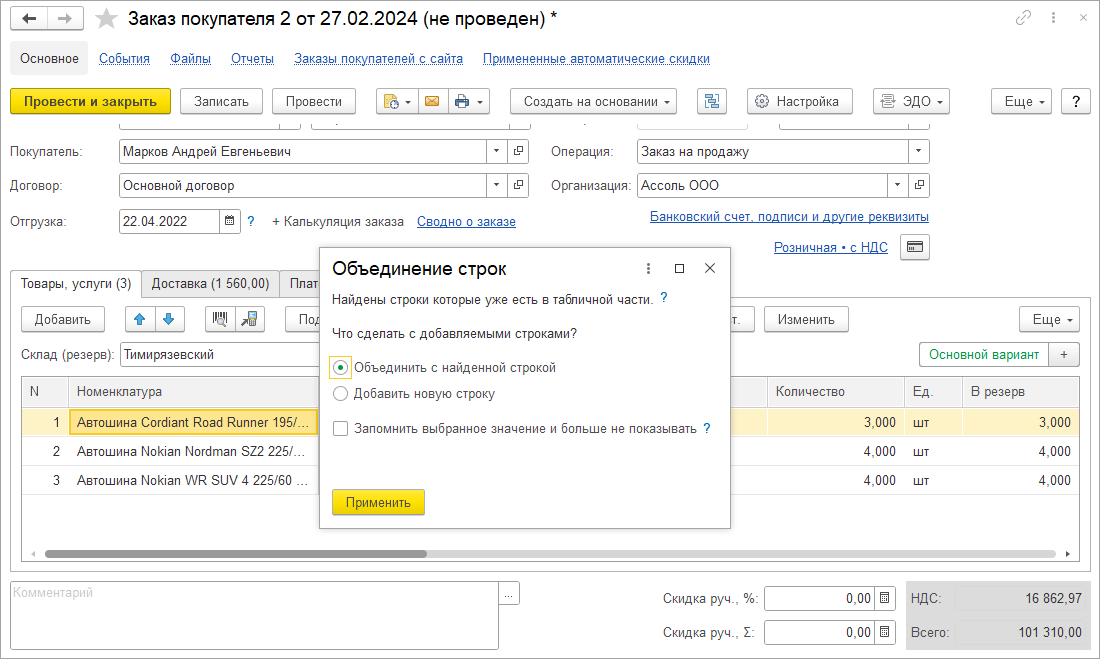Open the 'Файлы' section
The height and width of the screenshot is (659, 1100).
click(190, 58)
